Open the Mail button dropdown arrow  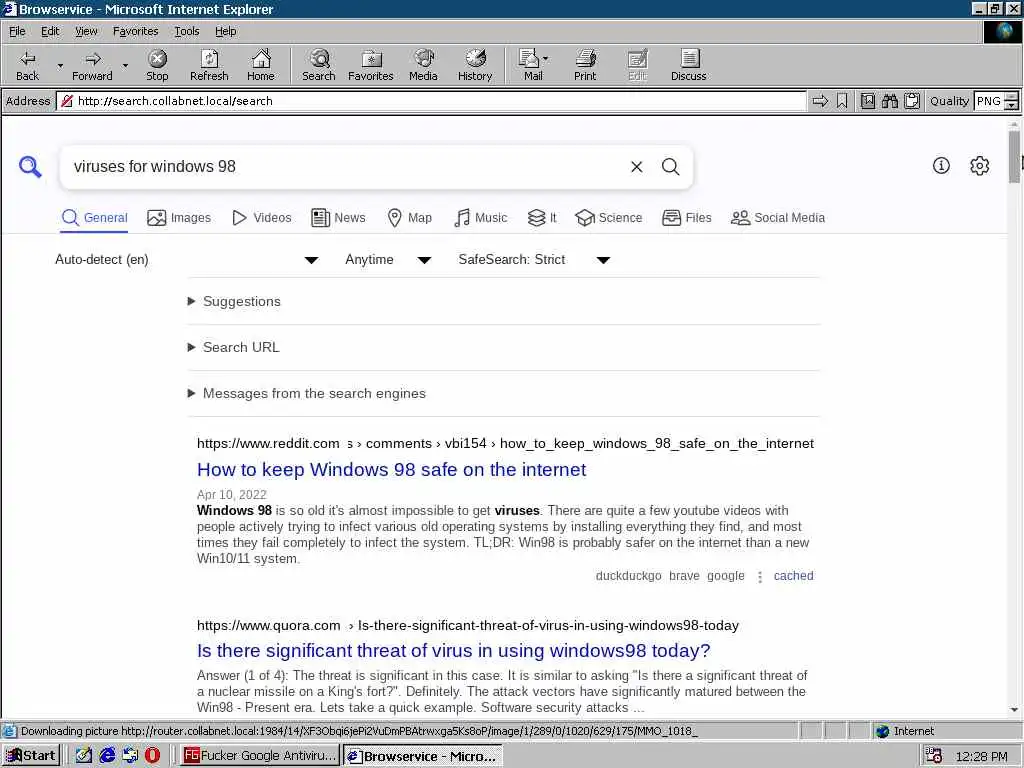pos(546,59)
